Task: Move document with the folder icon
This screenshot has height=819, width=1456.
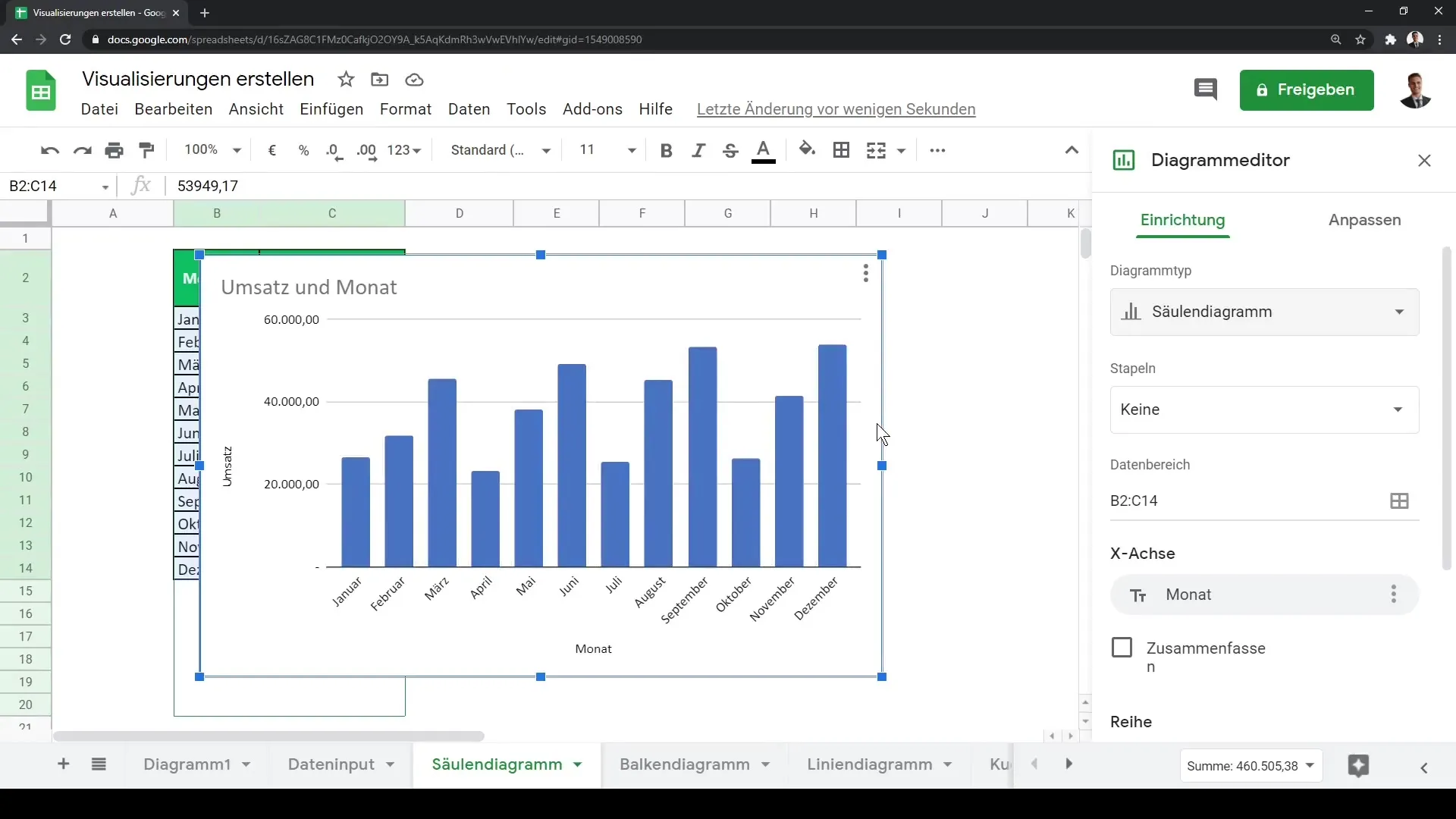Action: [x=379, y=79]
